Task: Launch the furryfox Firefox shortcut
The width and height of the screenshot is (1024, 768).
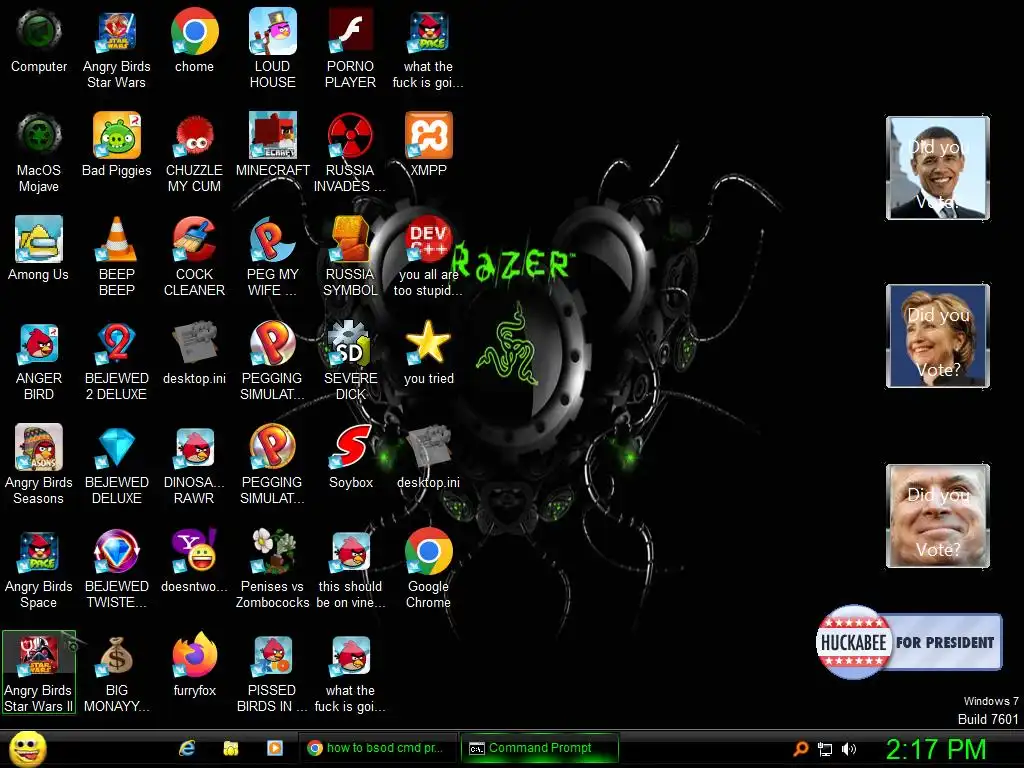Action: pyautogui.click(x=194, y=665)
